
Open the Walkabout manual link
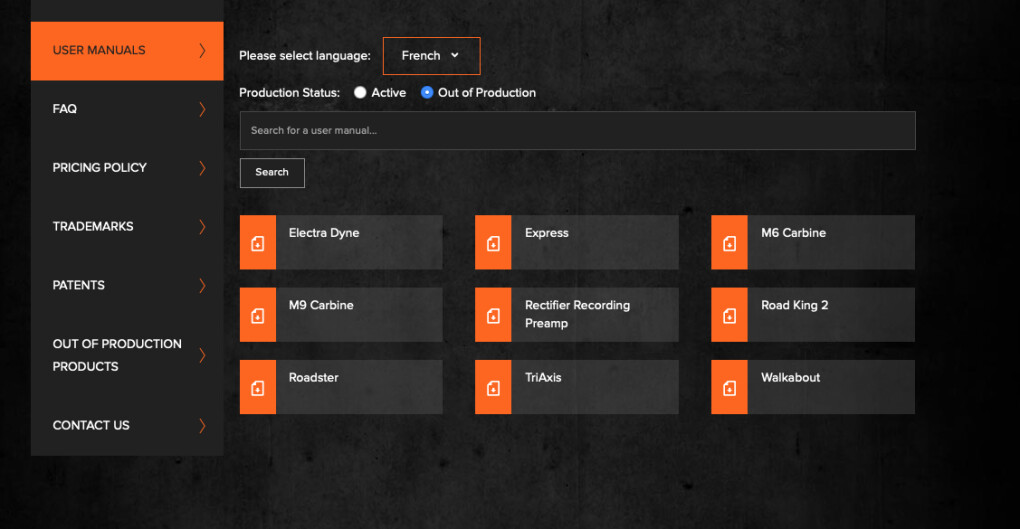pyautogui.click(x=791, y=378)
